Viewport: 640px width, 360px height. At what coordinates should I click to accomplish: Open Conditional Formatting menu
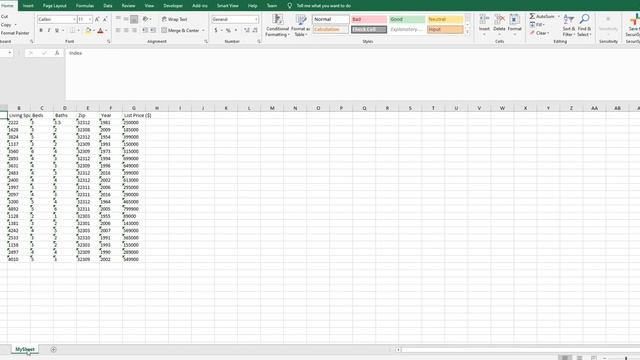(x=278, y=25)
